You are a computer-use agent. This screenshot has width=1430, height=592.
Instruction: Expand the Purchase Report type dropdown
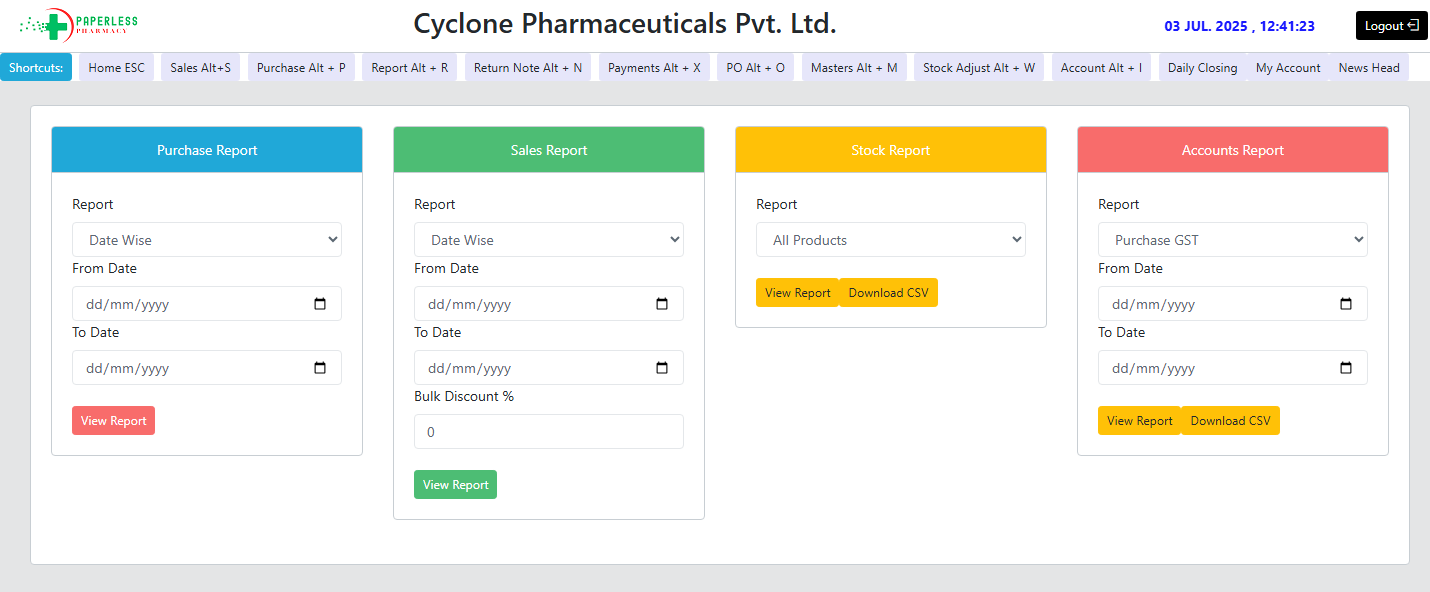click(x=207, y=240)
